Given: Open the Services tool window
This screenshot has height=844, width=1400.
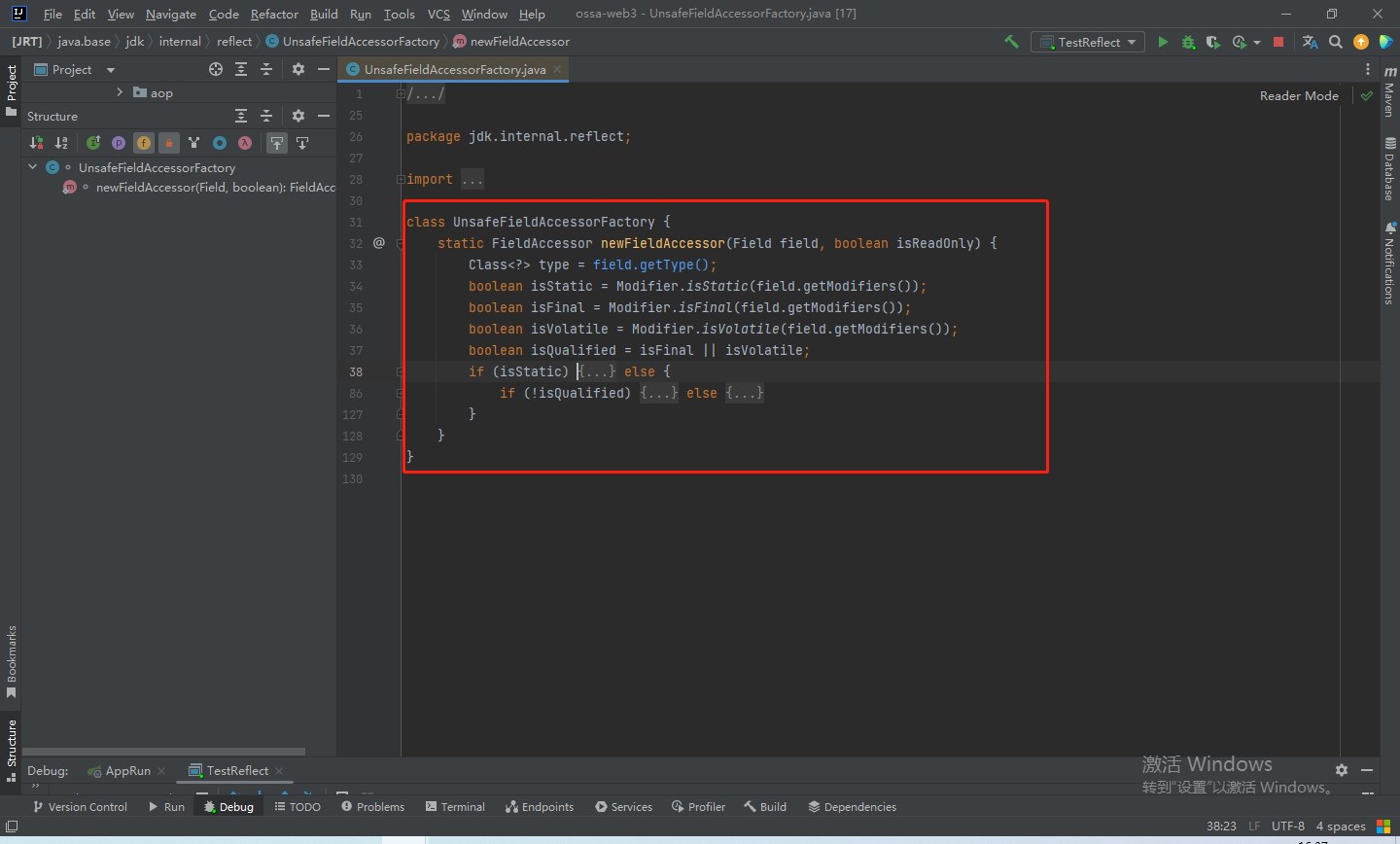Looking at the screenshot, I should [623, 807].
